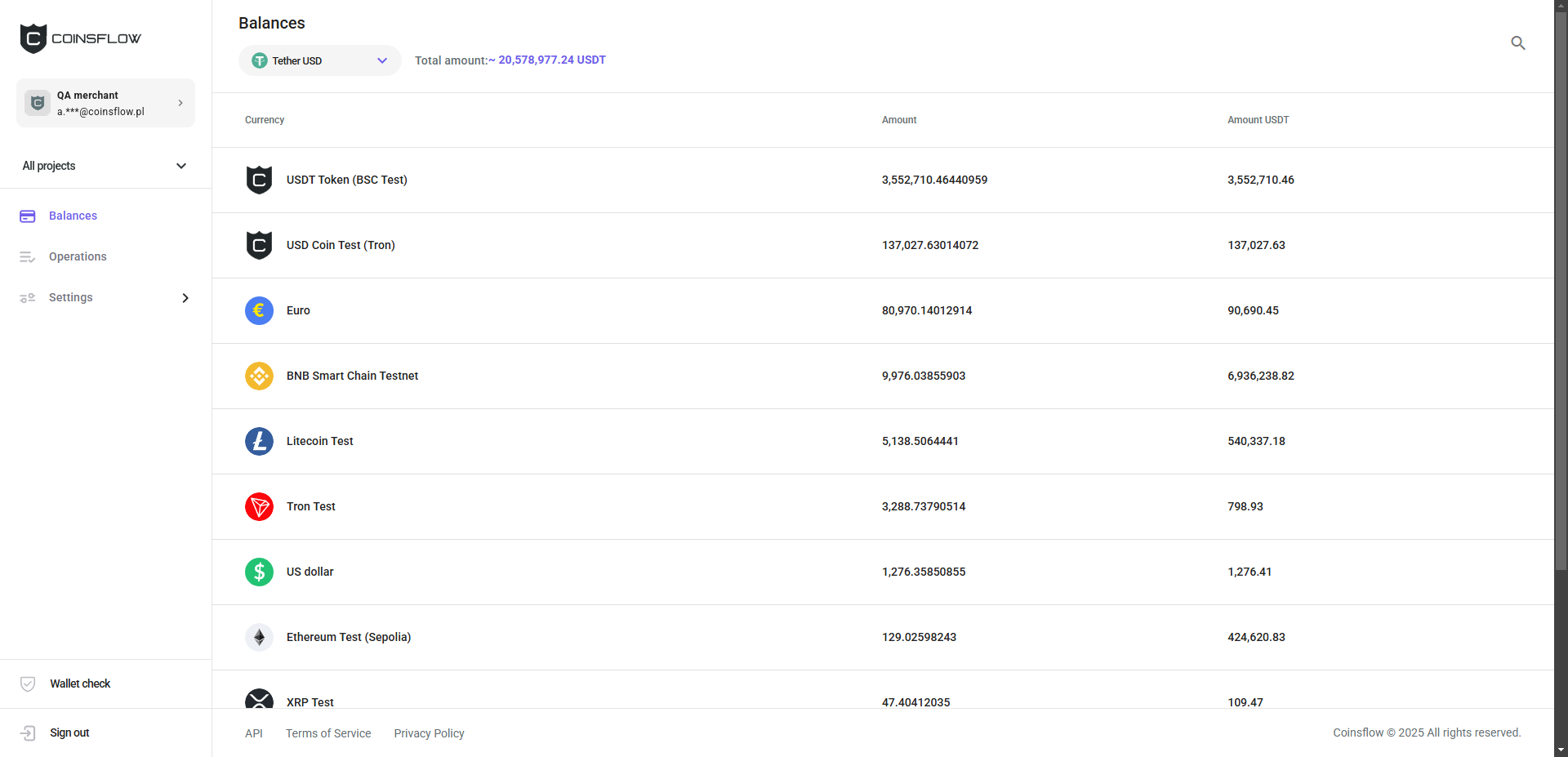The width and height of the screenshot is (1568, 757).
Task: Click the US dollar icon
Action: point(259,572)
